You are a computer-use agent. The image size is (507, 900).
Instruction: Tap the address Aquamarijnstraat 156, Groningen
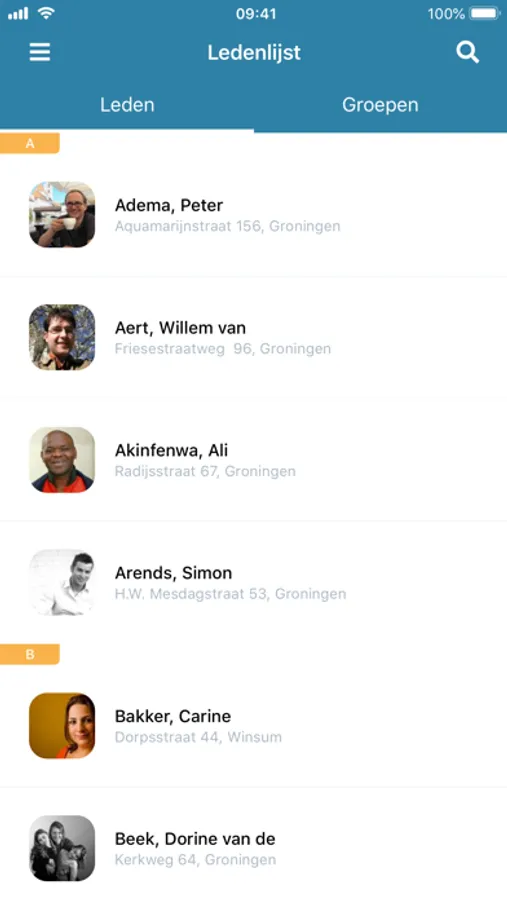227,226
